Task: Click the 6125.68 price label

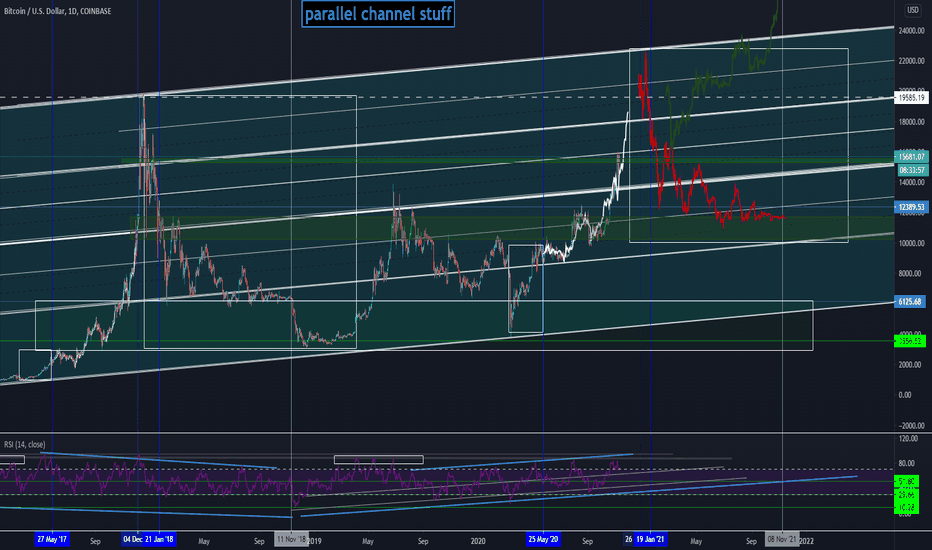Action: click(x=910, y=301)
